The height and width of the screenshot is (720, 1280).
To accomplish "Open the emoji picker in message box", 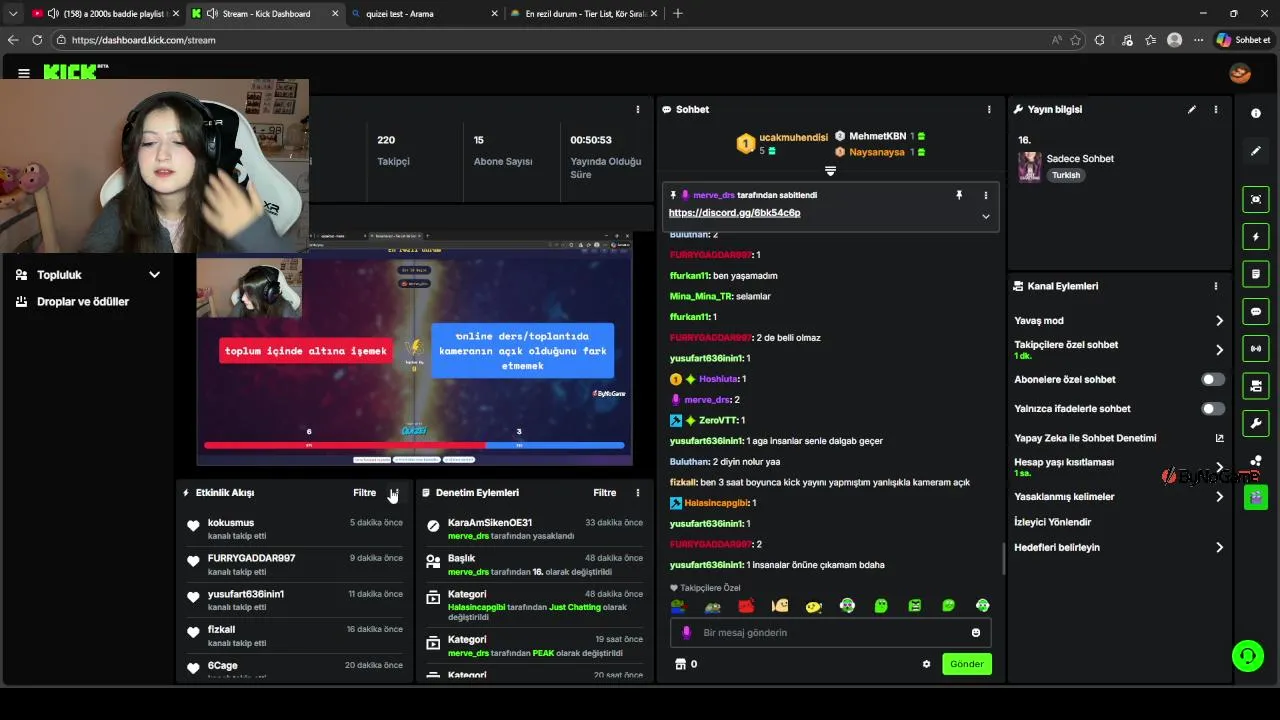I will [976, 633].
